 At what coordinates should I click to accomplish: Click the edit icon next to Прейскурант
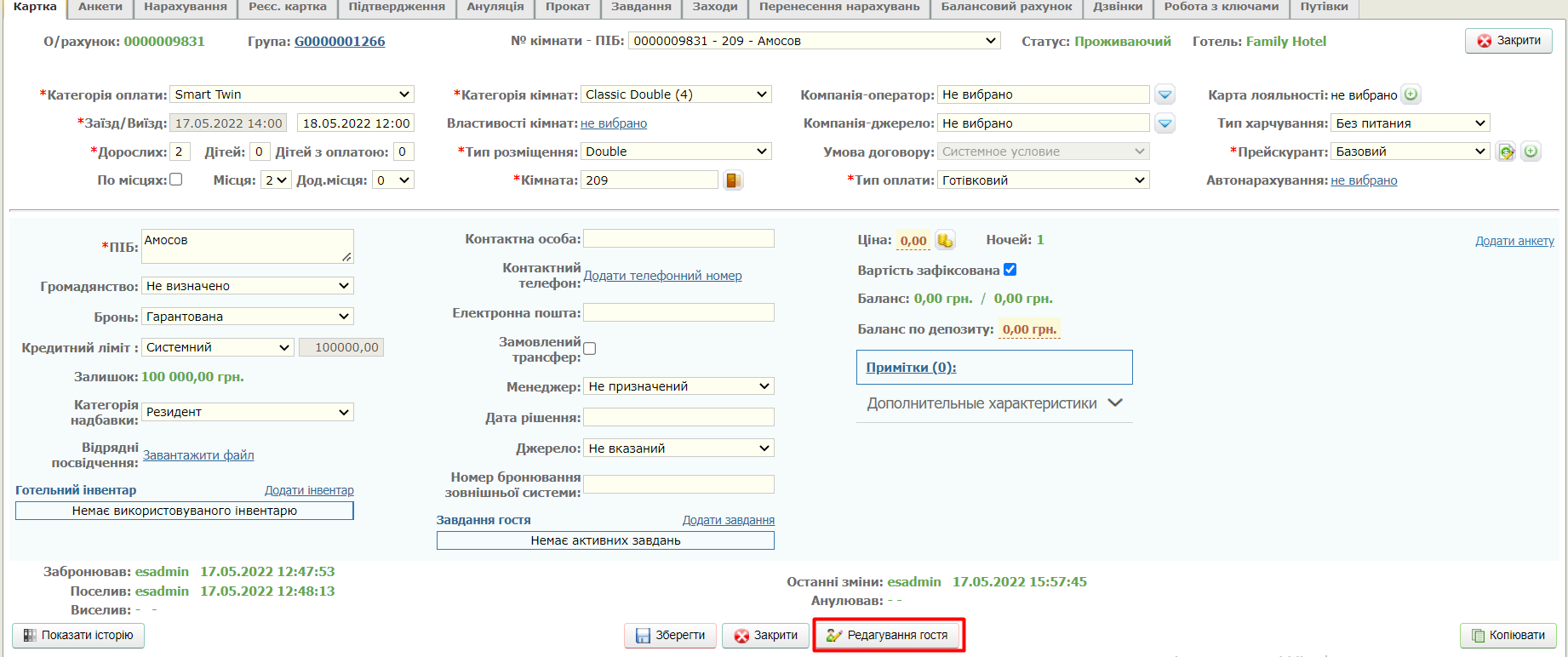coord(1506,152)
